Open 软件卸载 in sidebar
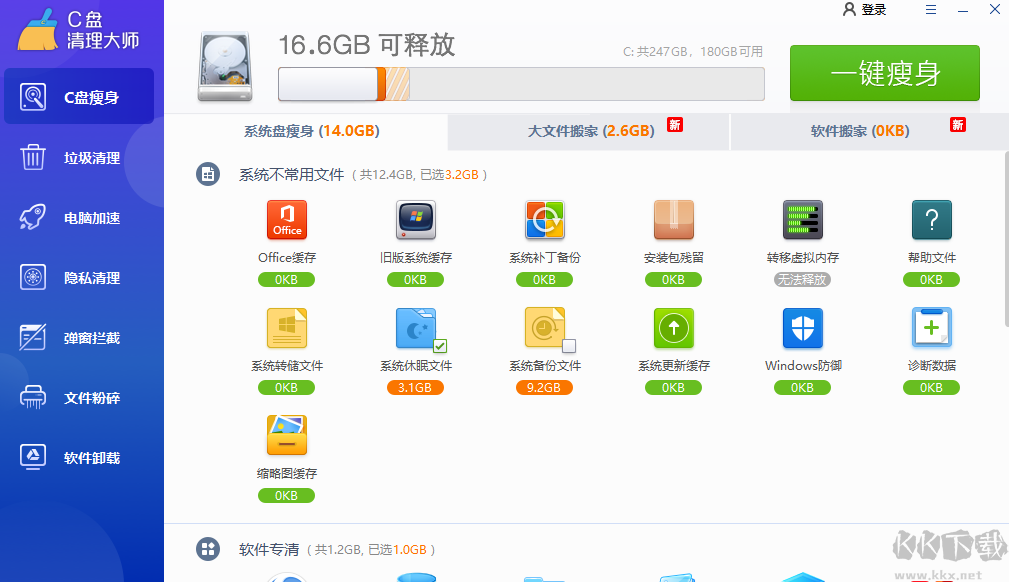 pos(79,457)
